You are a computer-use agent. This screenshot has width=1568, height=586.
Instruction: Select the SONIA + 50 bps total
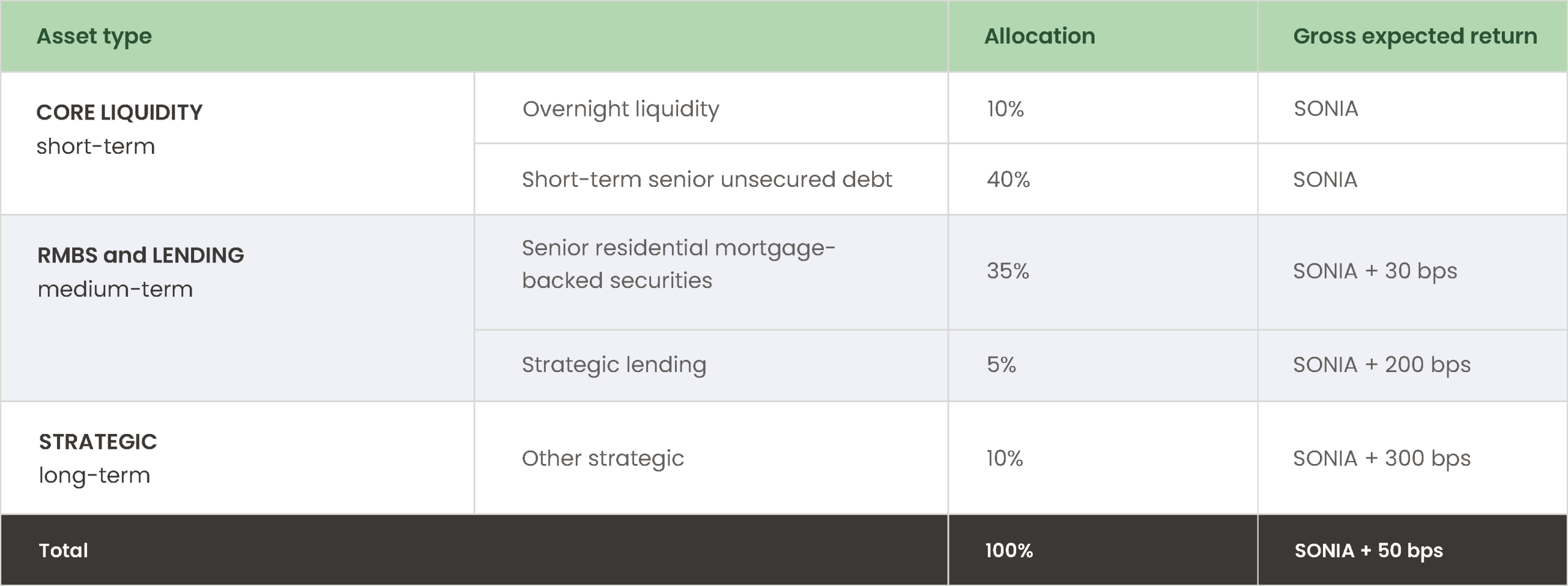[1368, 550]
